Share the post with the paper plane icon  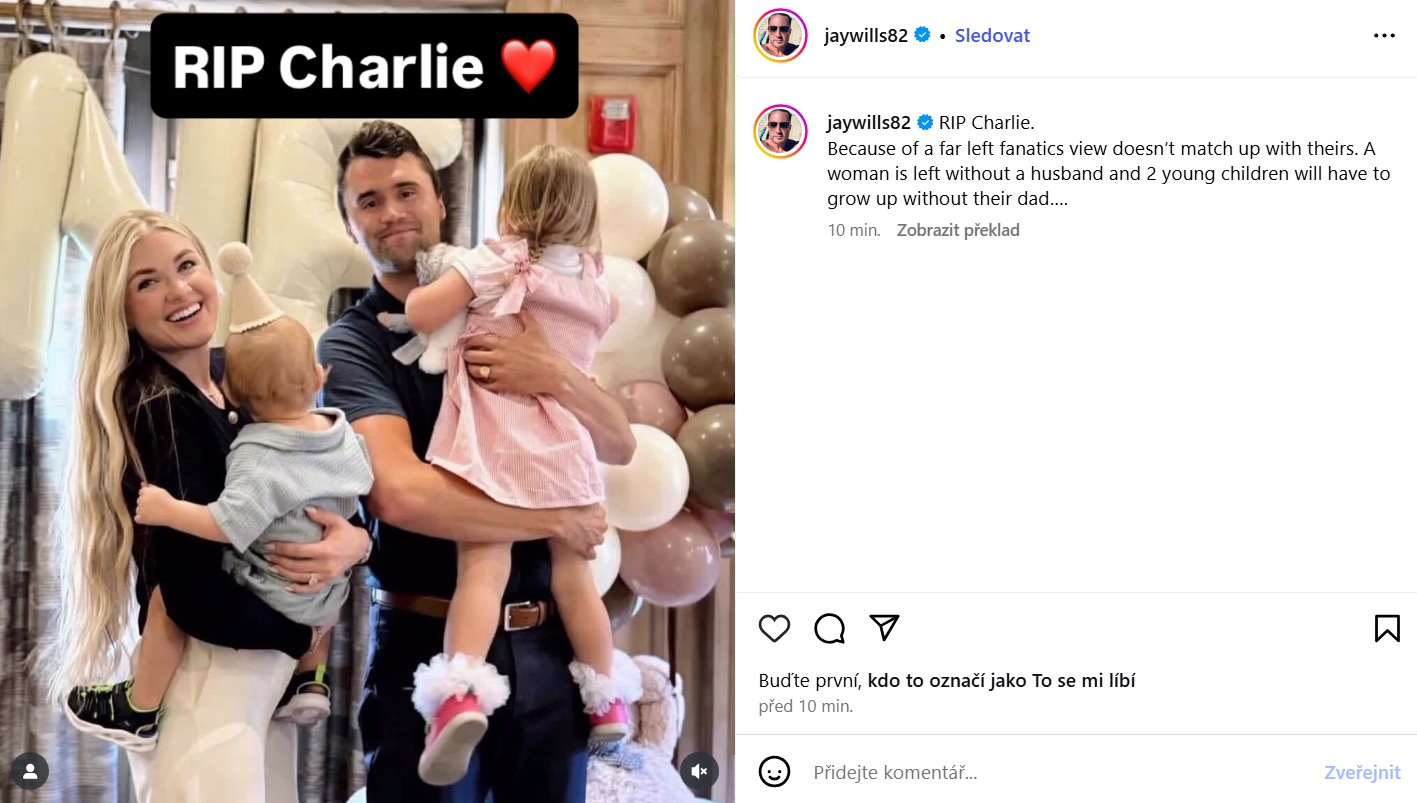pos(885,627)
